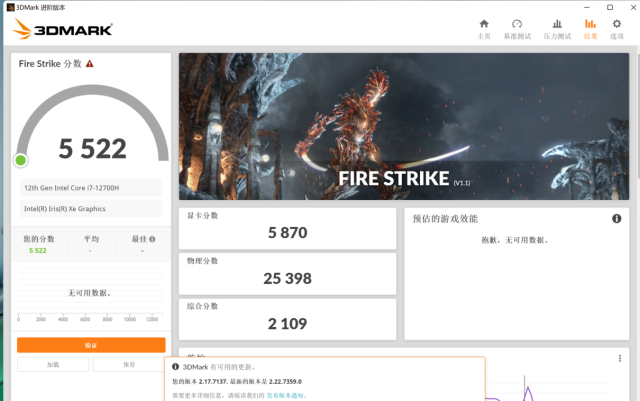The height and width of the screenshot is (401, 640).
Task: Maximize the 3DMark window
Action: 610,7
